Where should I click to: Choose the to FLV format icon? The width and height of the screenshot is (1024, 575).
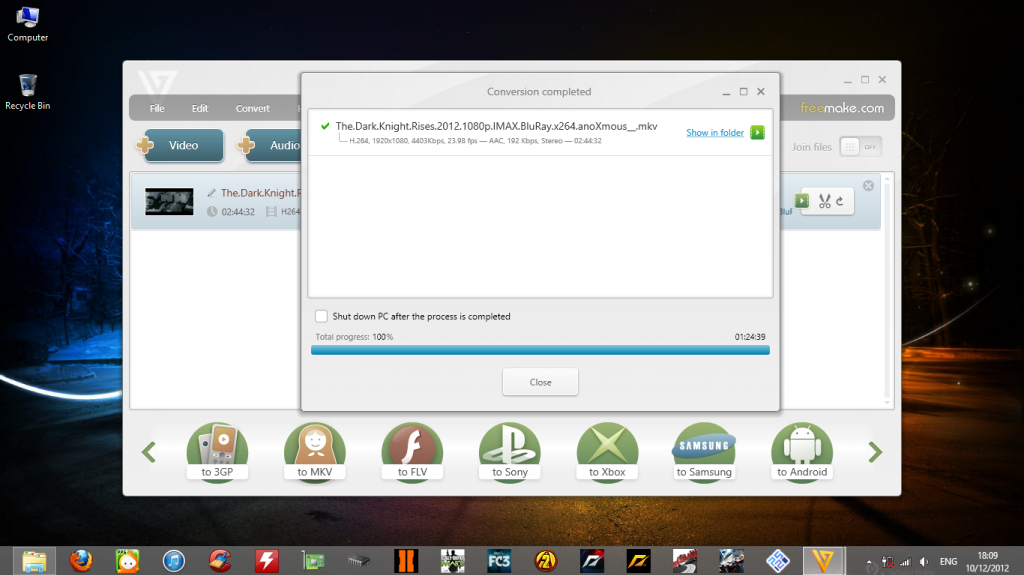tap(411, 451)
